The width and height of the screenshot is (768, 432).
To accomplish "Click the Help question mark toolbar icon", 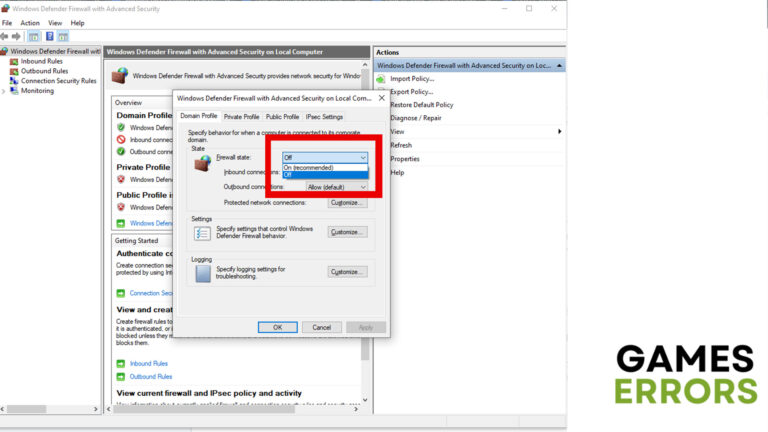I will pyautogui.click(x=49, y=36).
